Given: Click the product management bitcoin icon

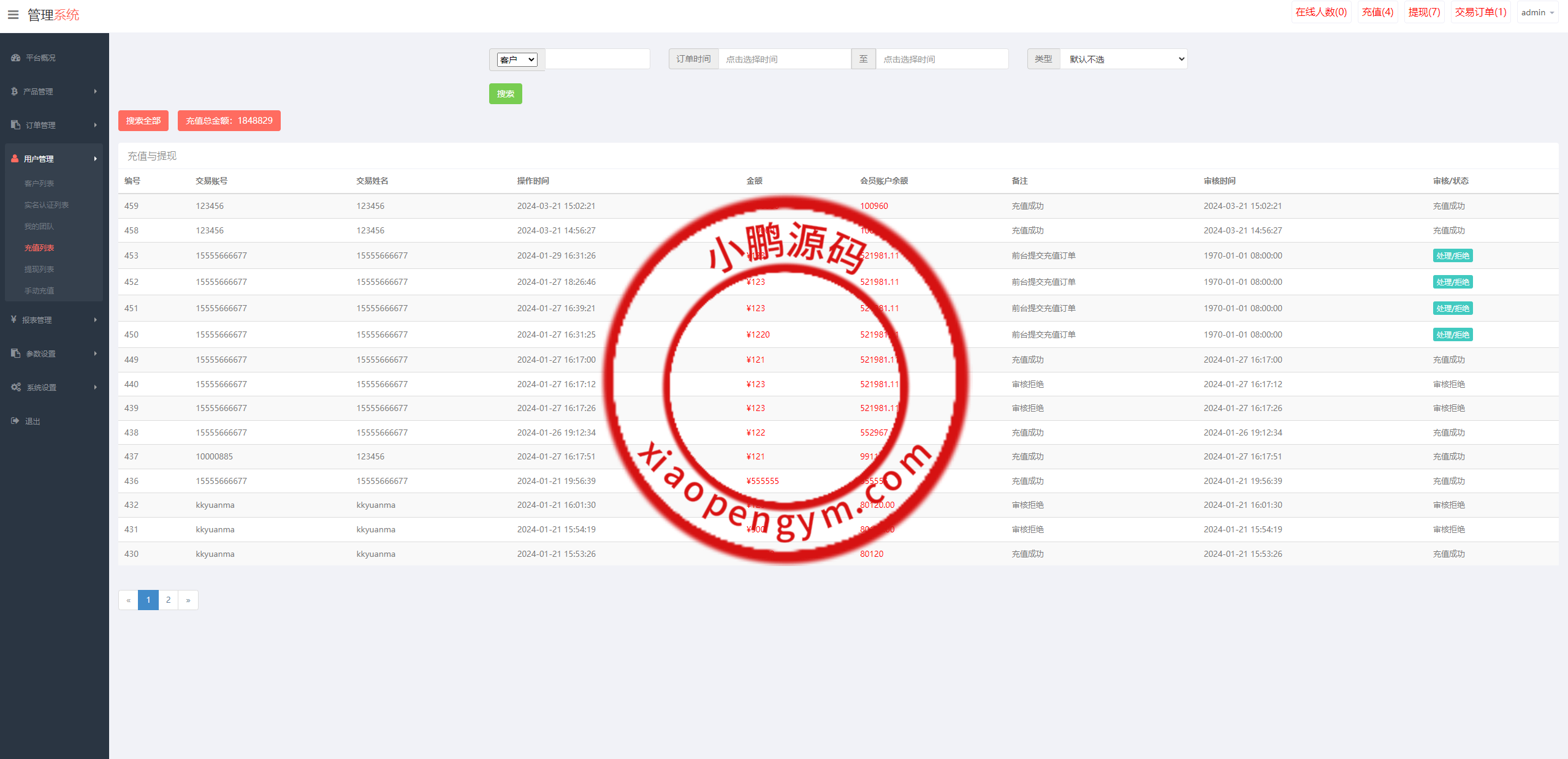Looking at the screenshot, I should pyautogui.click(x=14, y=91).
